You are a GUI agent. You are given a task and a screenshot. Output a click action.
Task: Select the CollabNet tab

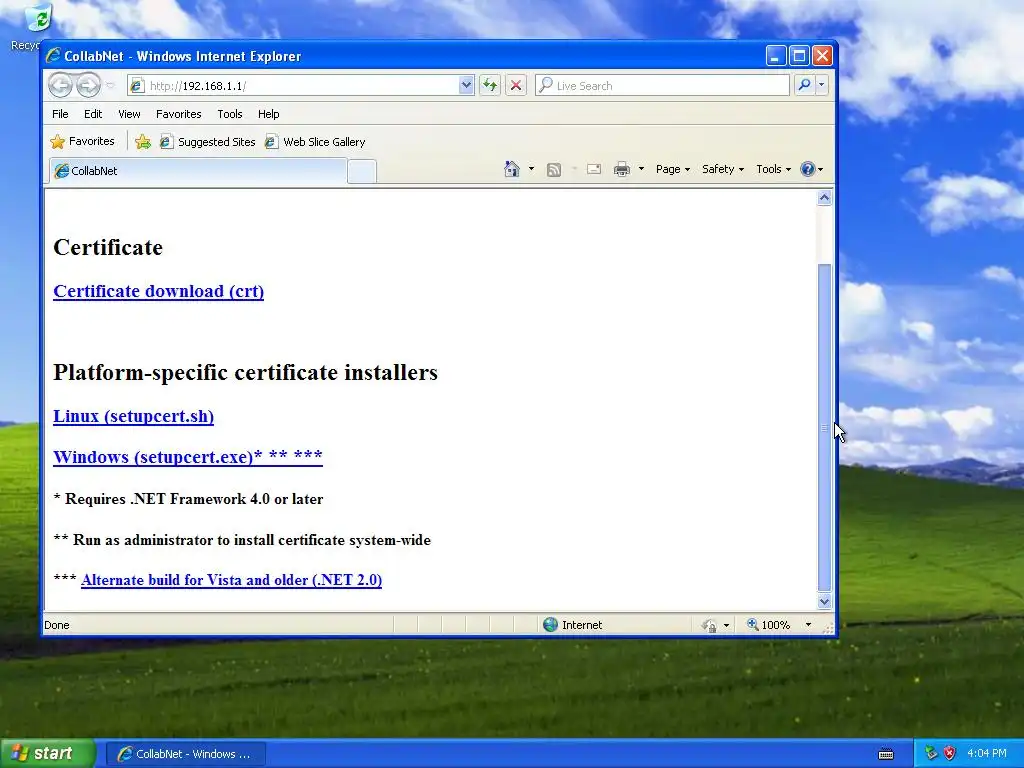[198, 170]
